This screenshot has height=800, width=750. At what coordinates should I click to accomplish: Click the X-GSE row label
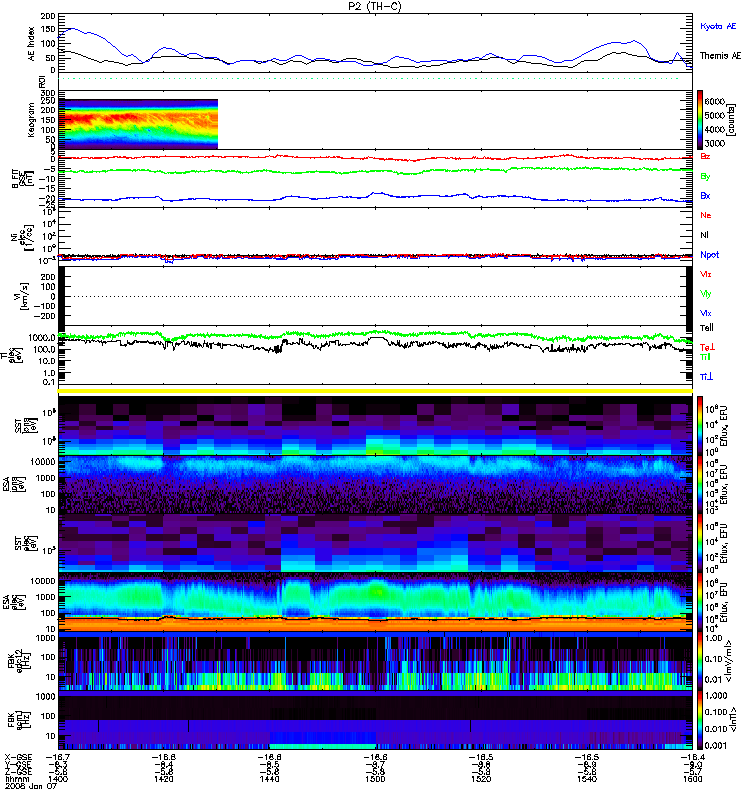coord(18,757)
